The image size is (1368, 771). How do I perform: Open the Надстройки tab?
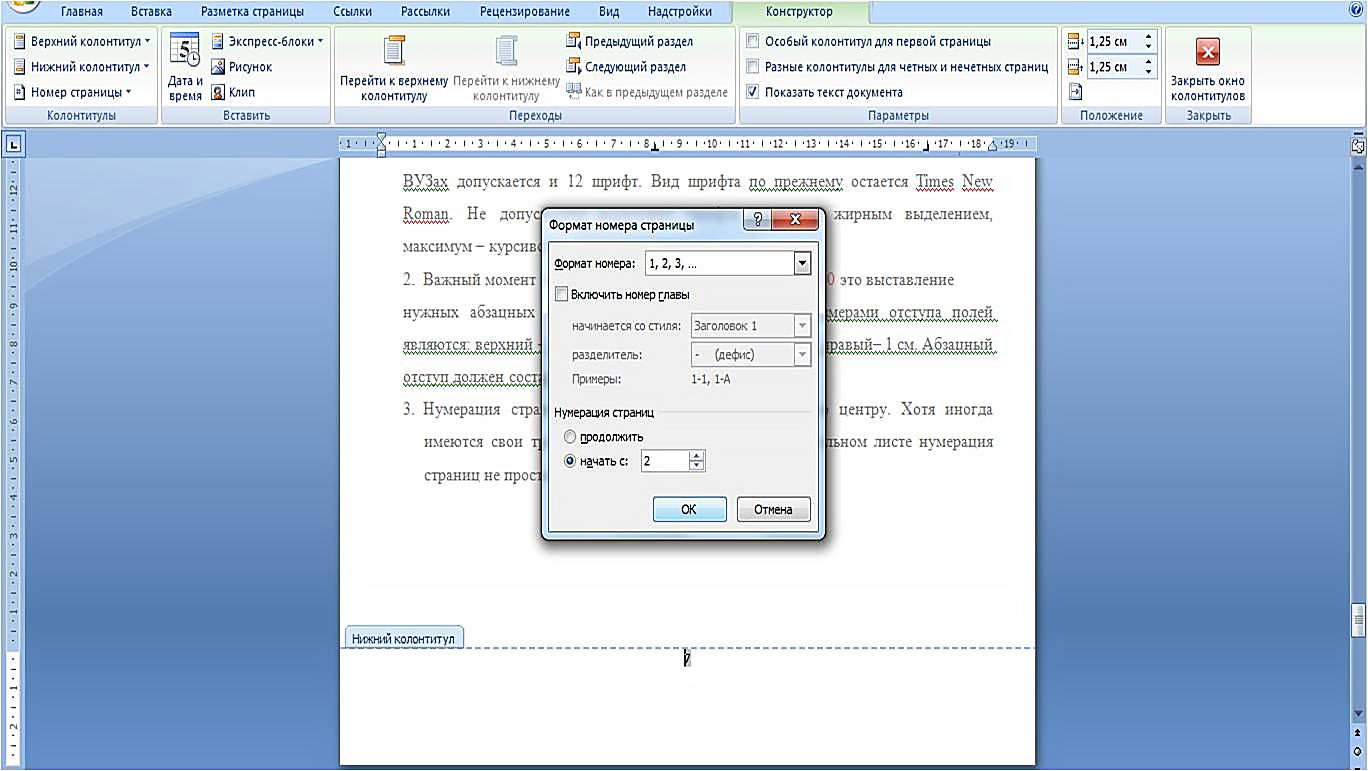(x=680, y=12)
